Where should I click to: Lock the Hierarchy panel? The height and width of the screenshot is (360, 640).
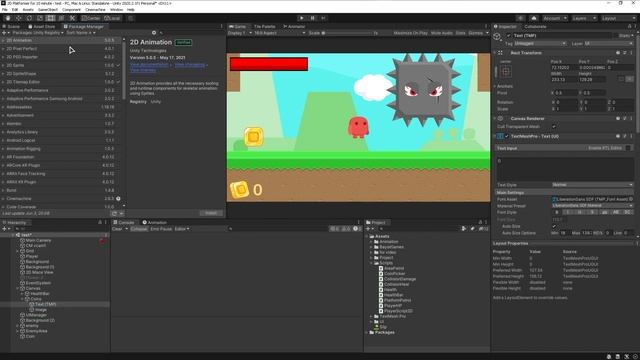(x=100, y=222)
